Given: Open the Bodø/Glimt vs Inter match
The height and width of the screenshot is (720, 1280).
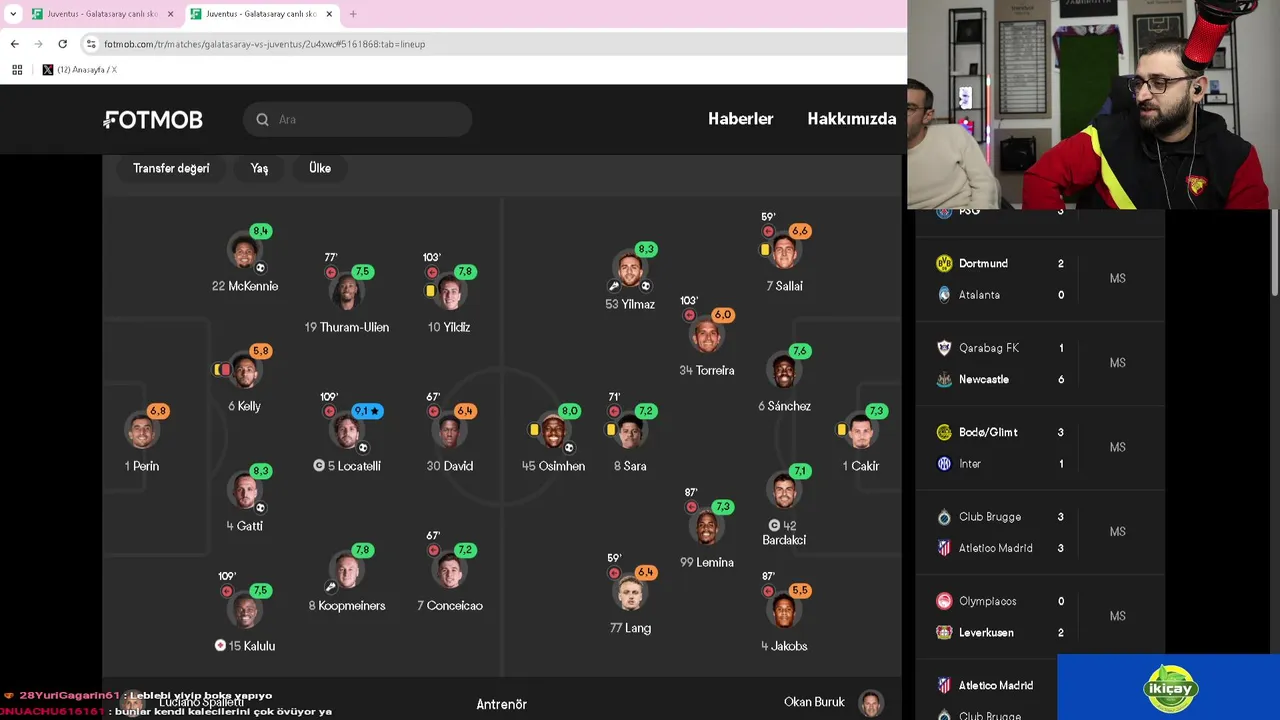Looking at the screenshot, I should point(1040,448).
